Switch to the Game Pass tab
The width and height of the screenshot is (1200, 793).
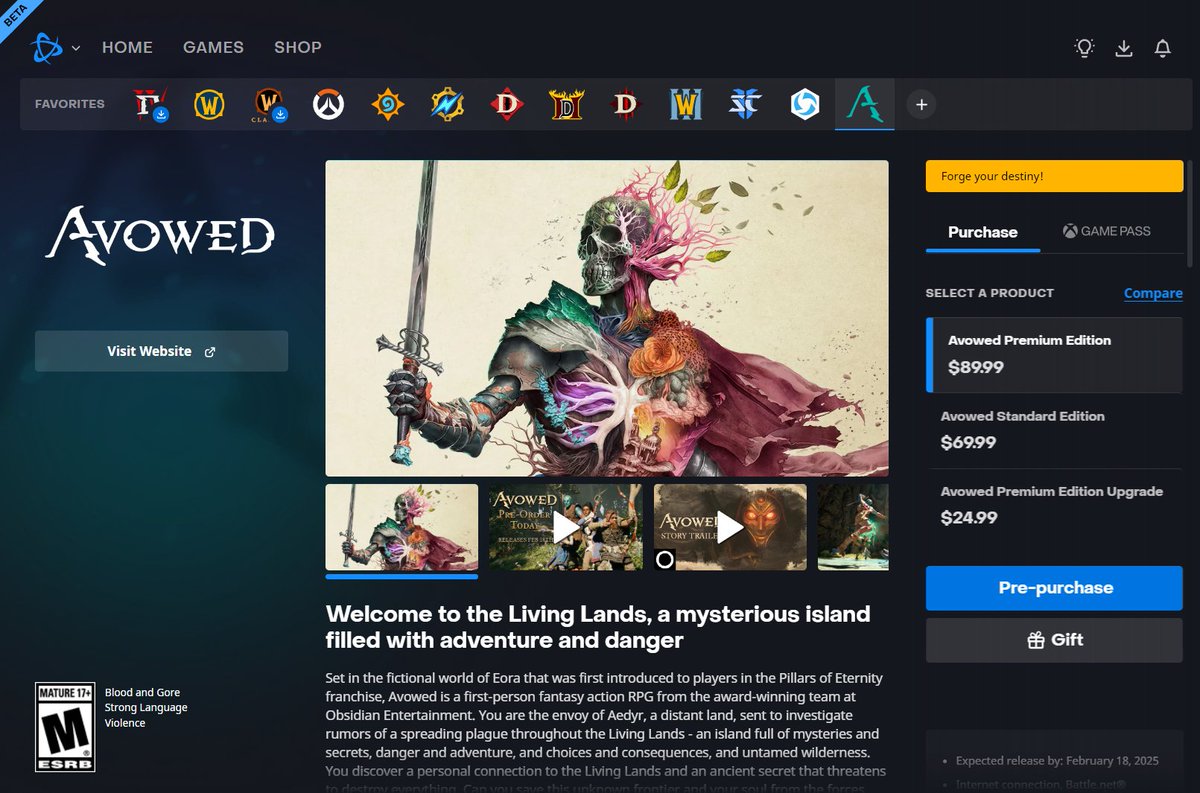pyautogui.click(x=1106, y=231)
